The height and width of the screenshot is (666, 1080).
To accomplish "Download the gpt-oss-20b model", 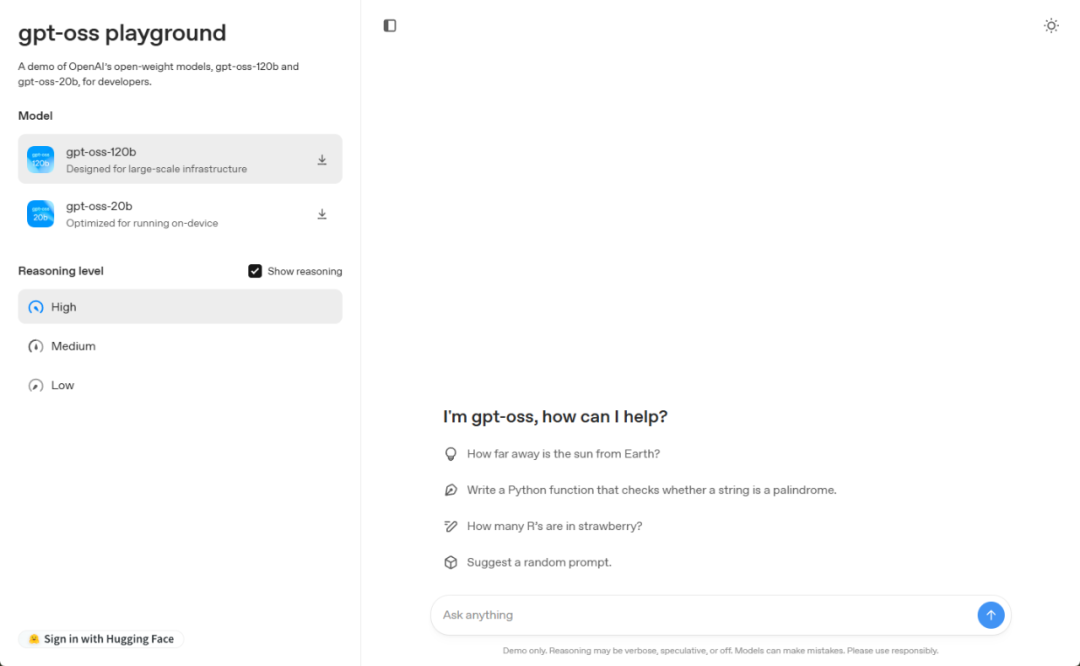I will [x=322, y=214].
